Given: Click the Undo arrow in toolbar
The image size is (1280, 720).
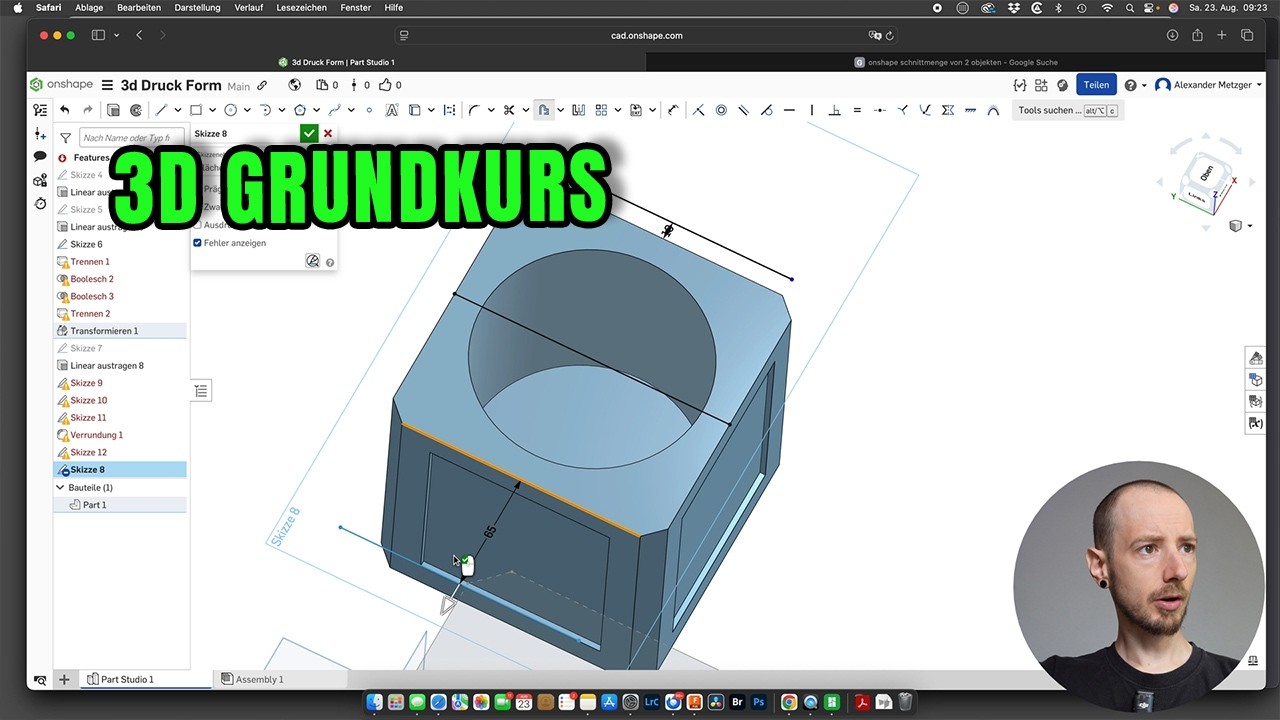Looking at the screenshot, I should [x=65, y=110].
